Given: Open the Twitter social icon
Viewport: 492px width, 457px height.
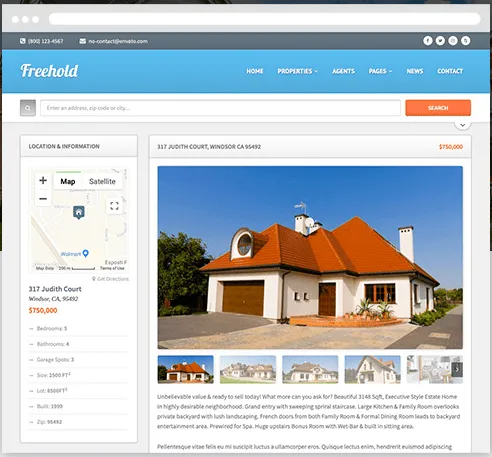Looking at the screenshot, I should click(x=440, y=41).
